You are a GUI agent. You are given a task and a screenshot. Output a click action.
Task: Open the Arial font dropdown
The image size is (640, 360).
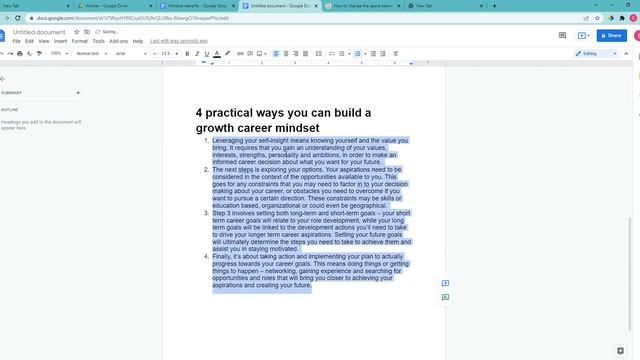(131, 53)
